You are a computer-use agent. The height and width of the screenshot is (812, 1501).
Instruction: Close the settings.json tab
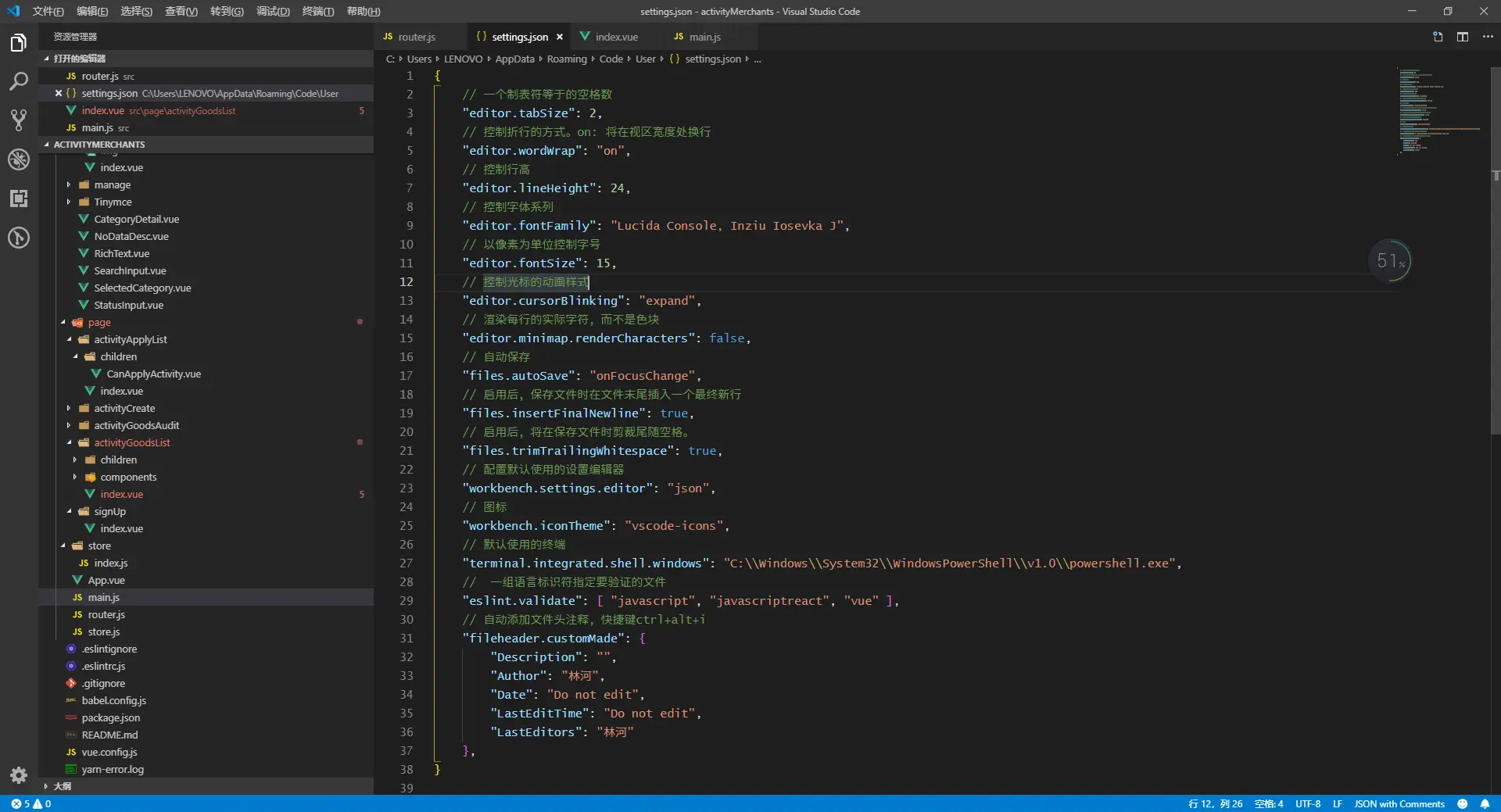click(560, 37)
